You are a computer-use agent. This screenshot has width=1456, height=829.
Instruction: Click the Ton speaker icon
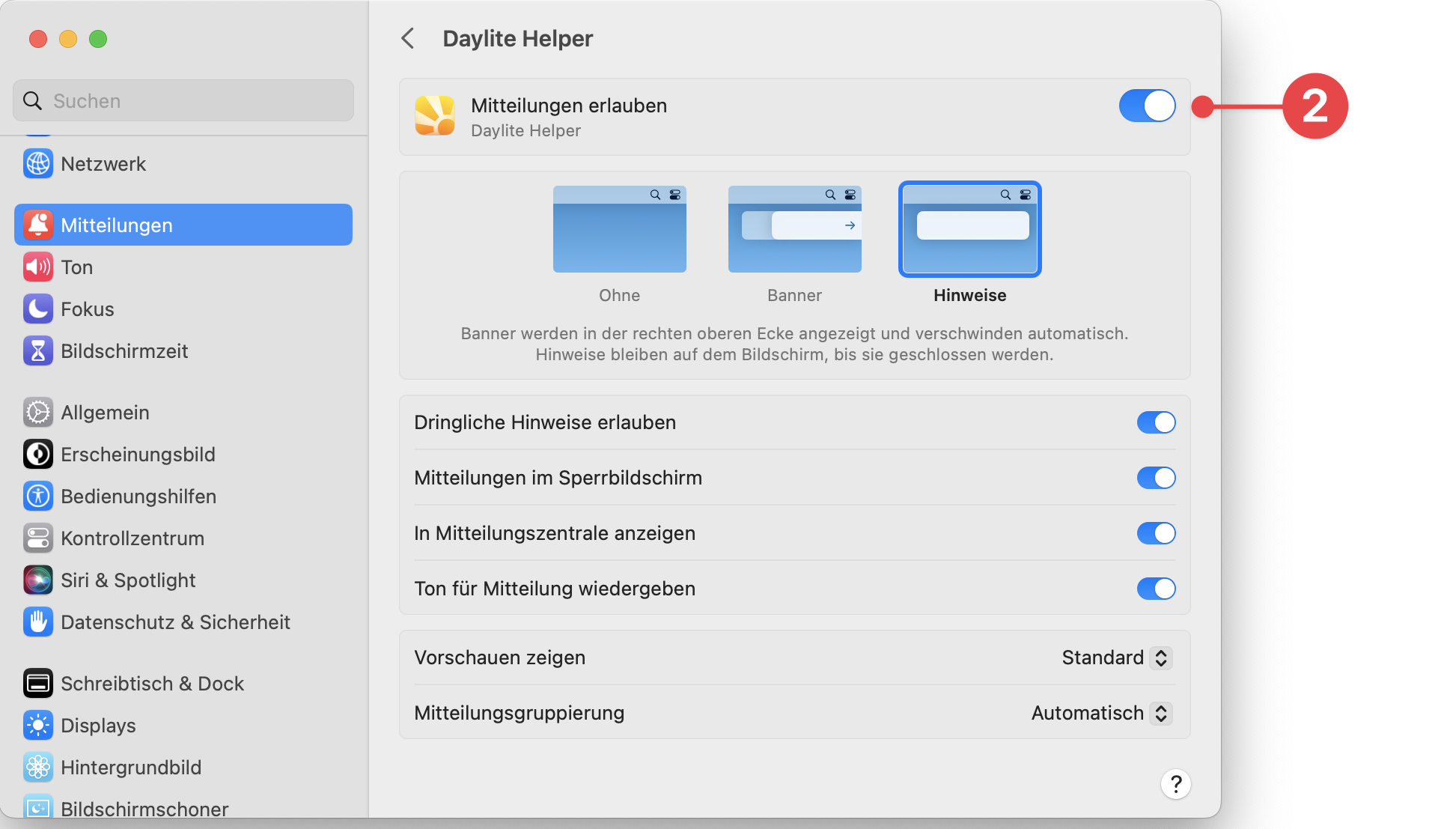38,267
